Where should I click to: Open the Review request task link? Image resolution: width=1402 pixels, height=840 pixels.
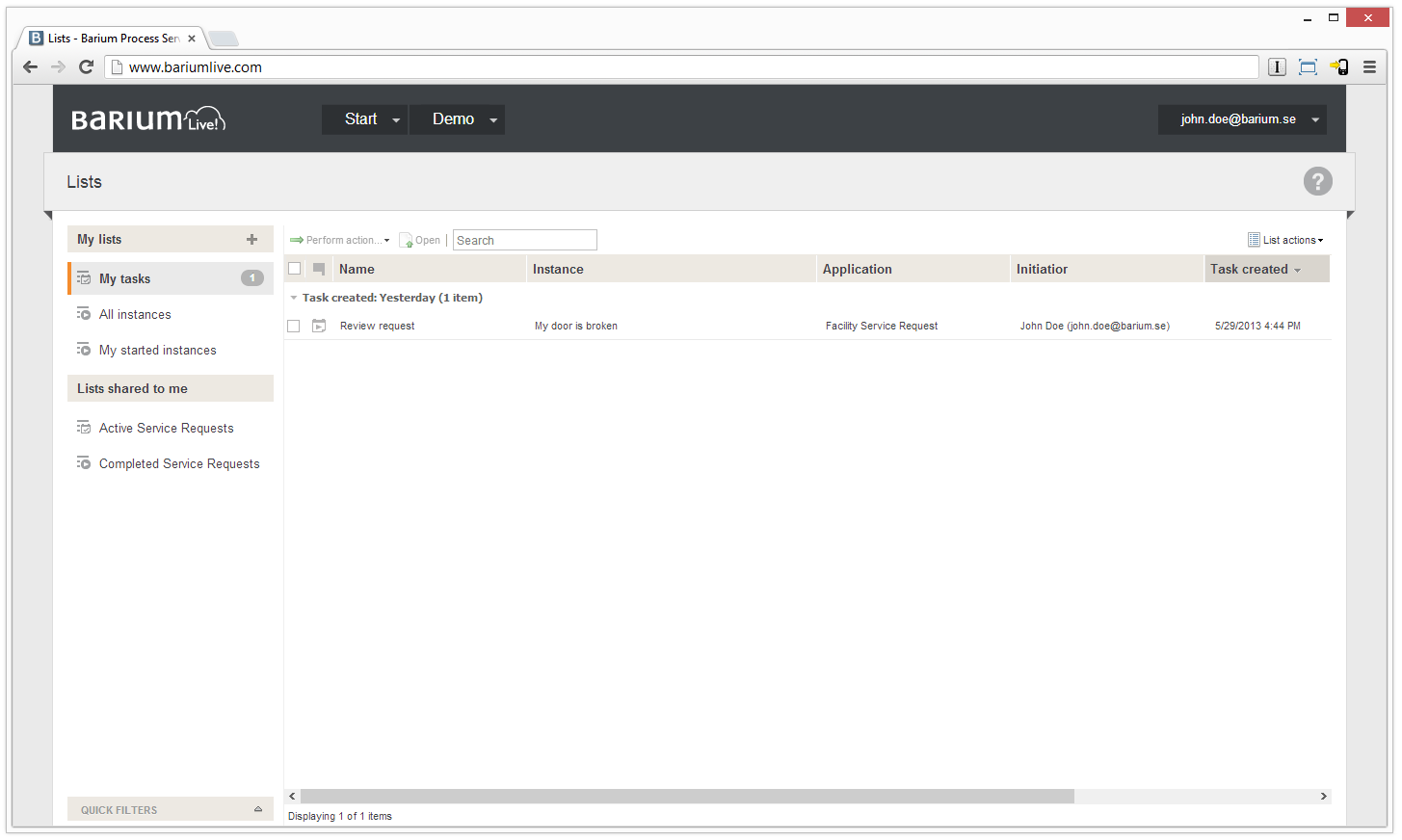tap(377, 327)
